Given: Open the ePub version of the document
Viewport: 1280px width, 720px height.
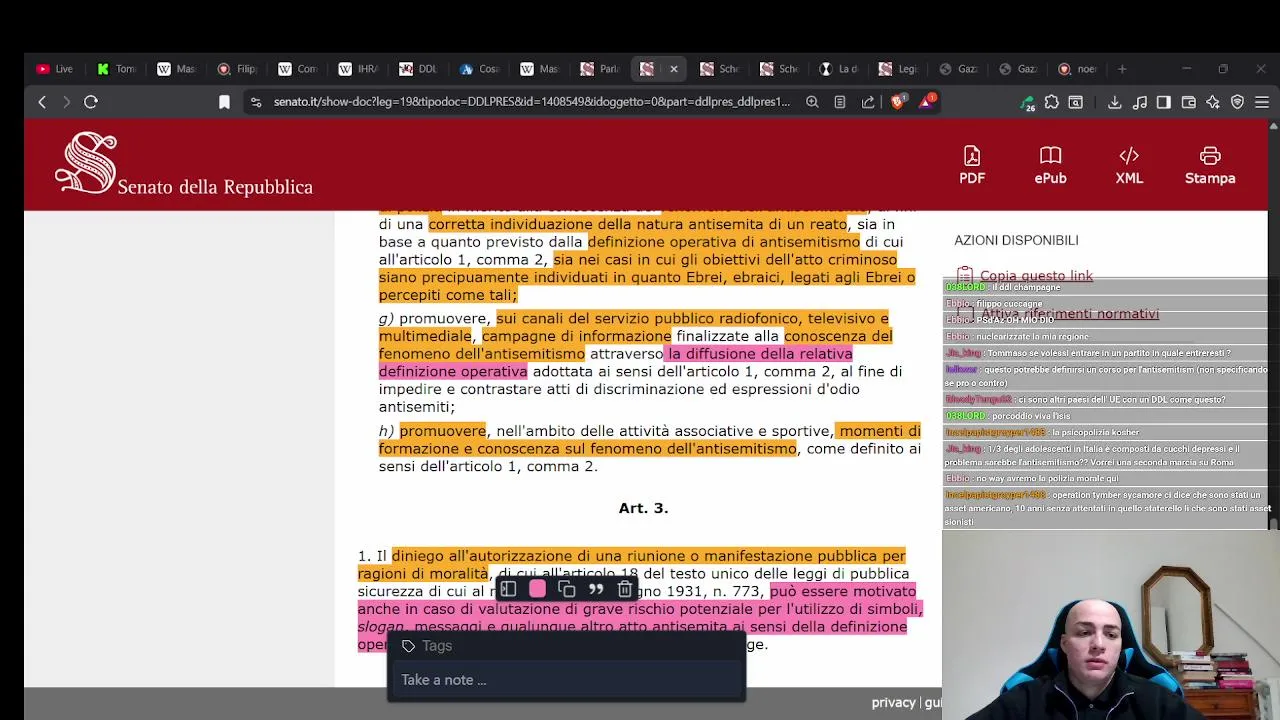Looking at the screenshot, I should (x=1050, y=165).
